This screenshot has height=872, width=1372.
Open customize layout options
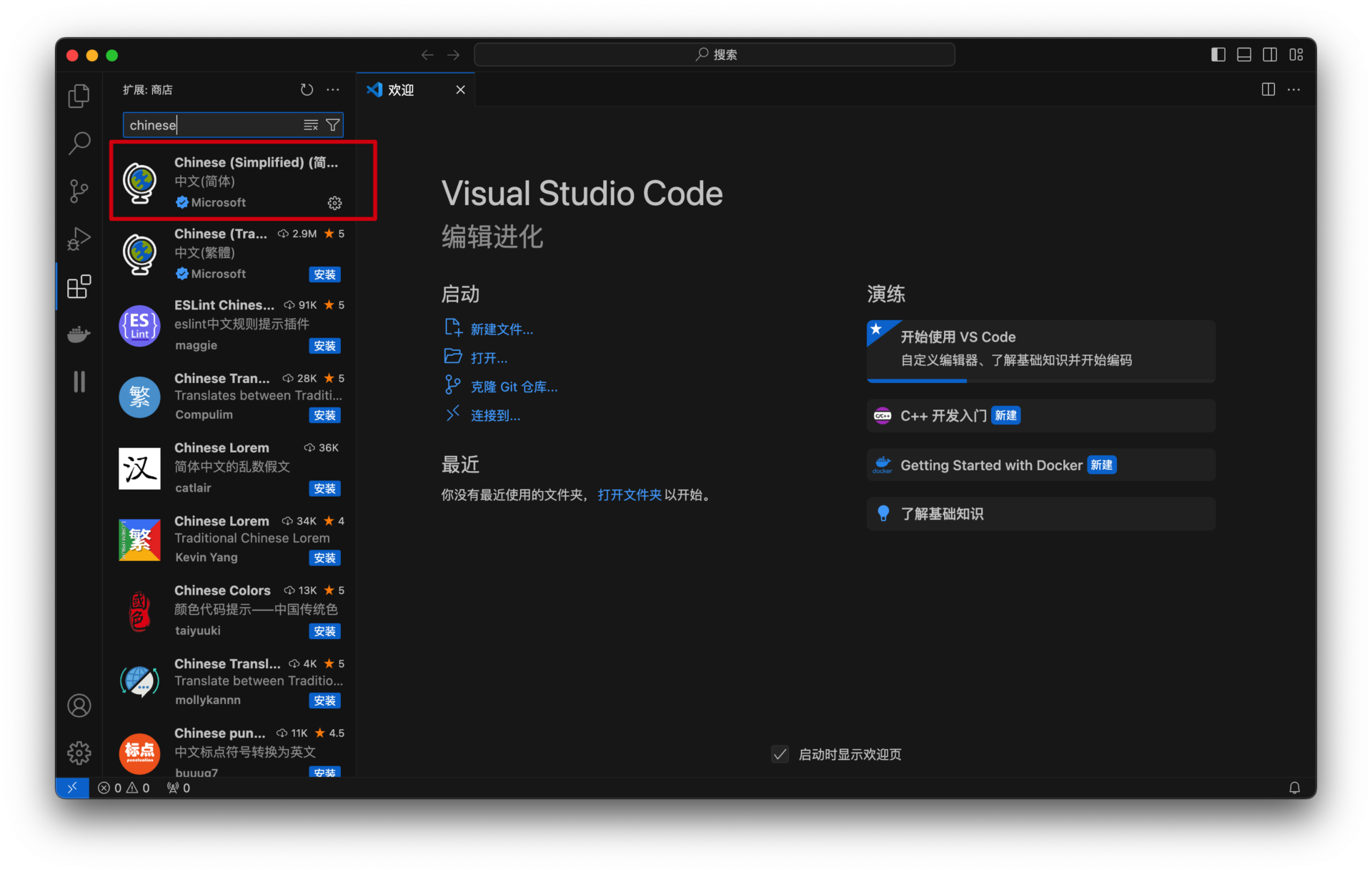(1296, 55)
